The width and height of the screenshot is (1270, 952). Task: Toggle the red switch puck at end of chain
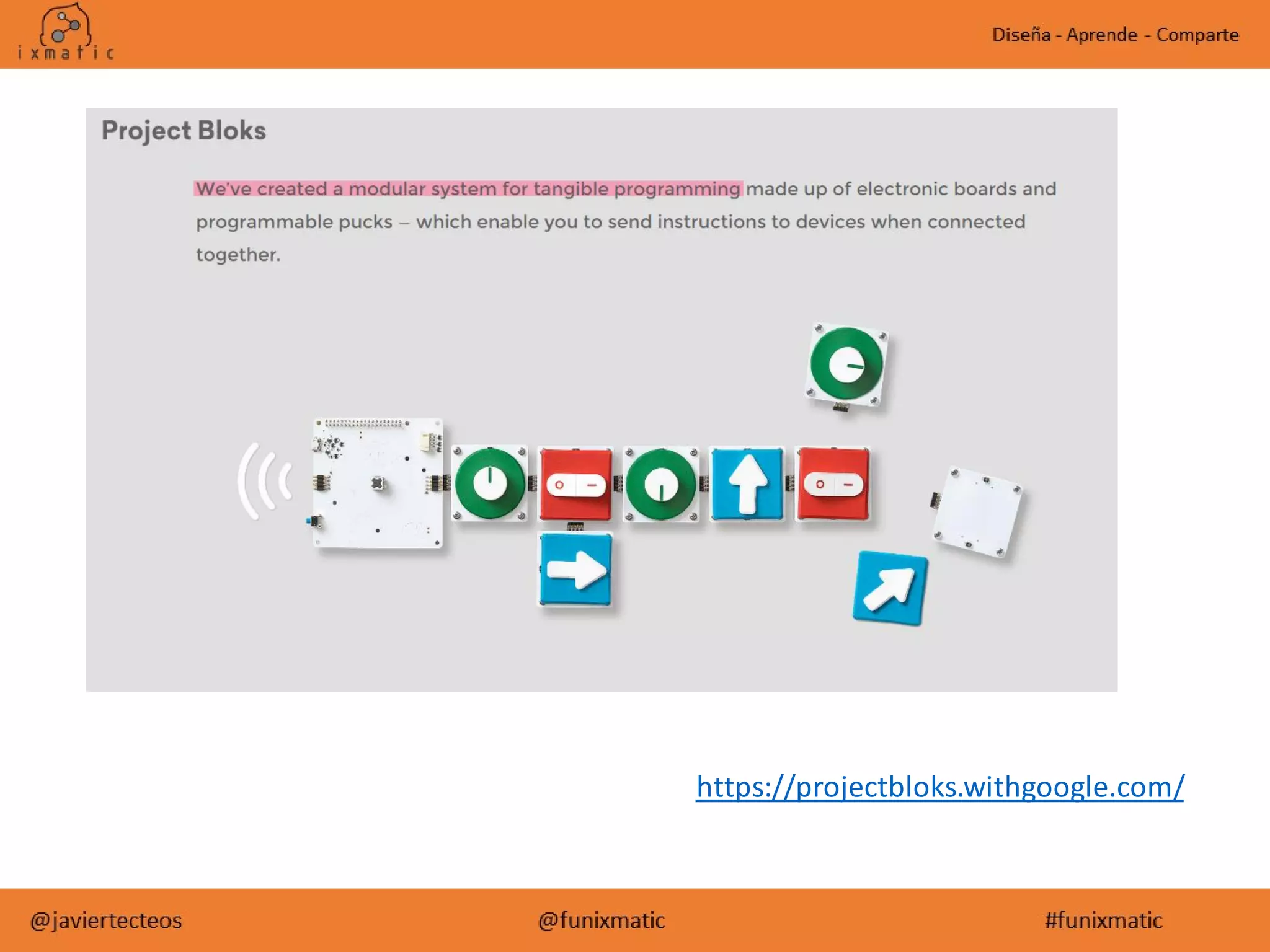click(833, 484)
